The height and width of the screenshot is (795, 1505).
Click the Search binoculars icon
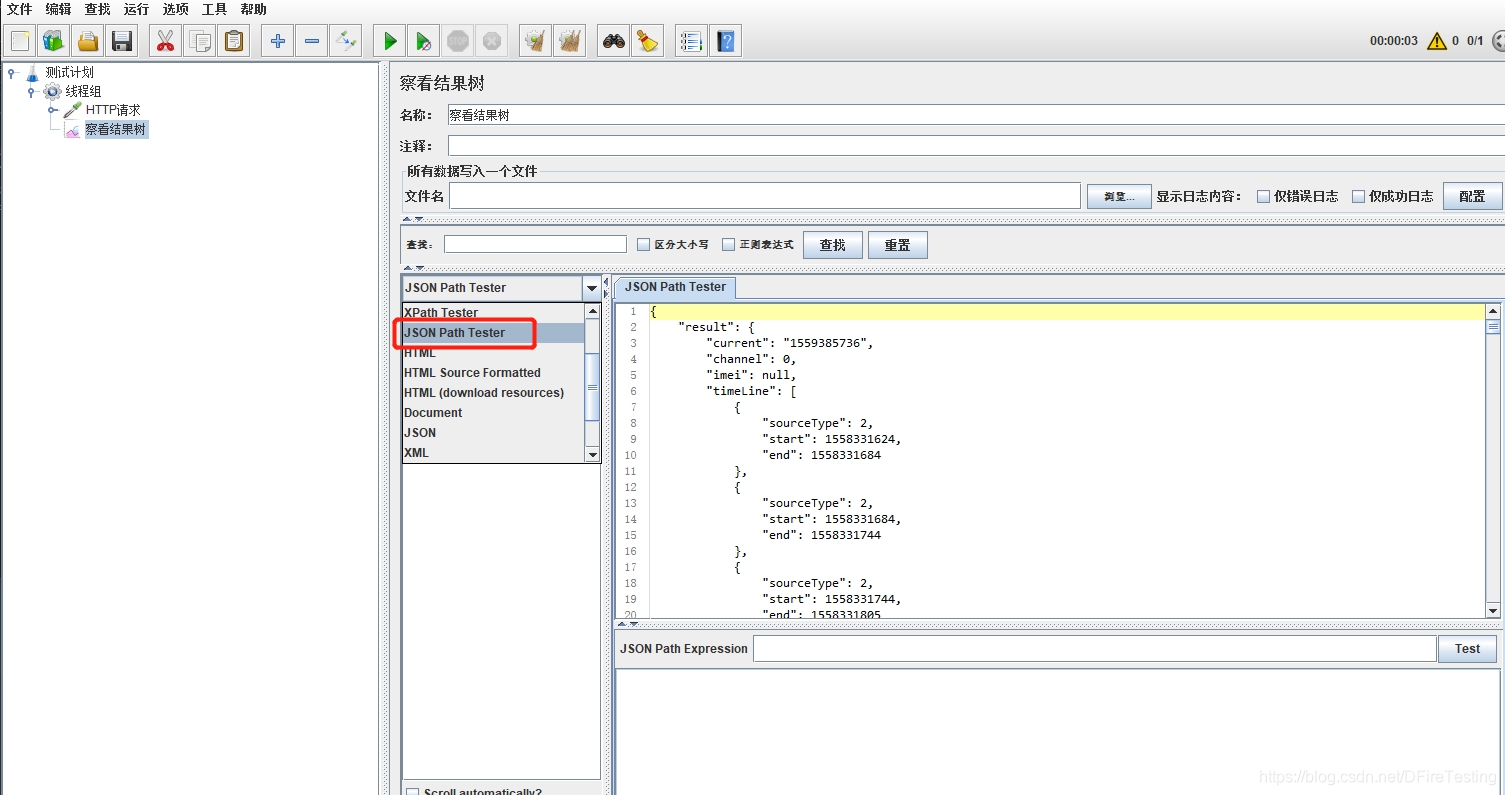[x=614, y=41]
